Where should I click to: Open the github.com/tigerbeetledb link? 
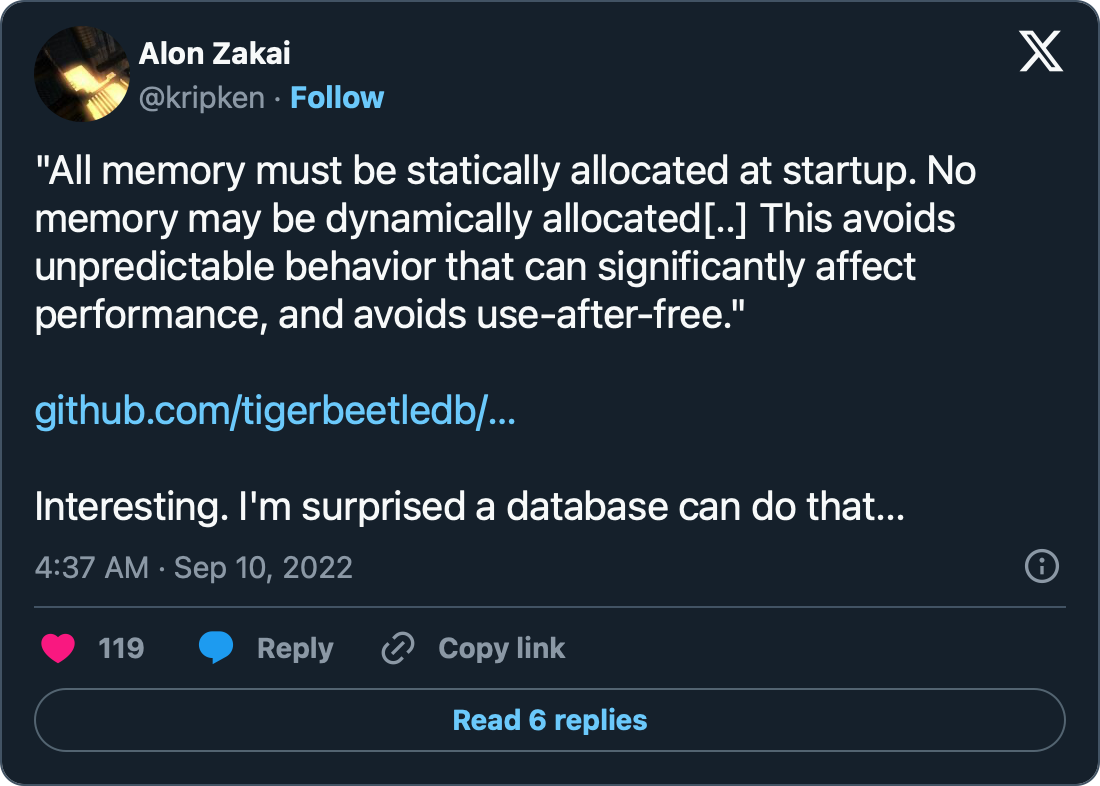pyautogui.click(x=275, y=411)
